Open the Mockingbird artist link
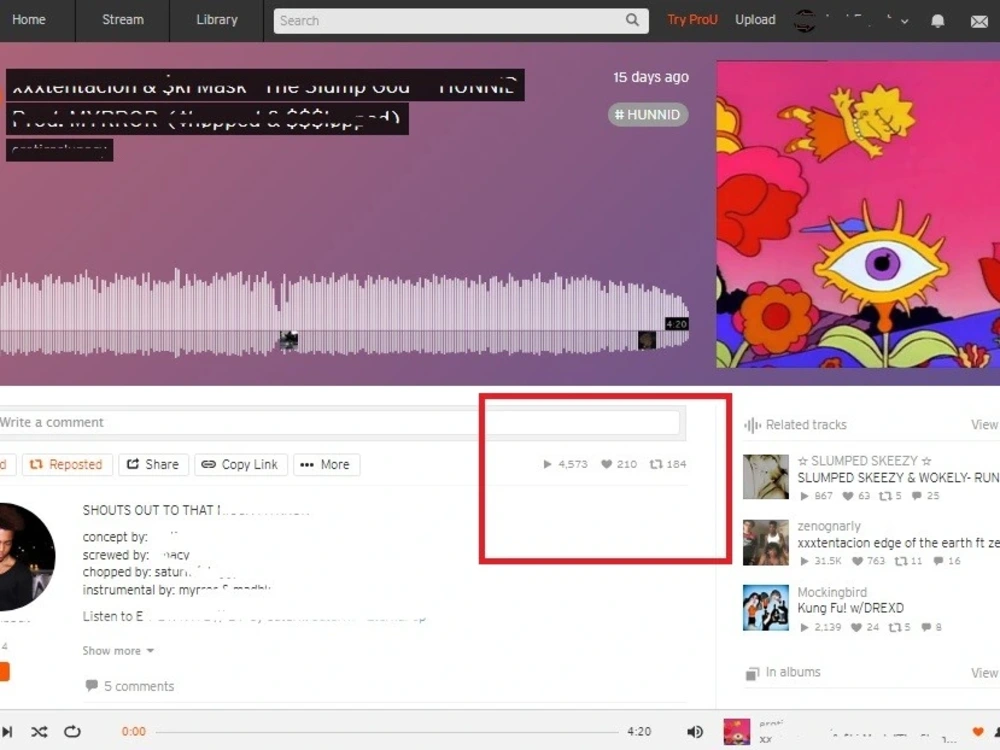Viewport: 1000px width, 750px height. [x=832, y=592]
